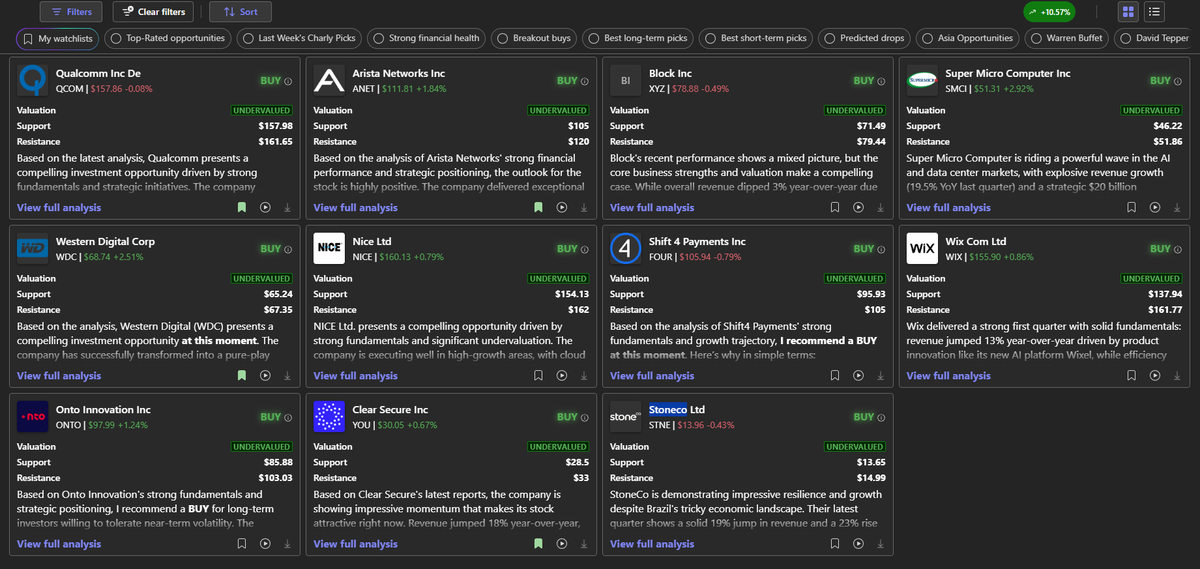Viewport: 1200px width, 569px height.
Task: Select Asia Opportunities filter
Action: coord(967,38)
